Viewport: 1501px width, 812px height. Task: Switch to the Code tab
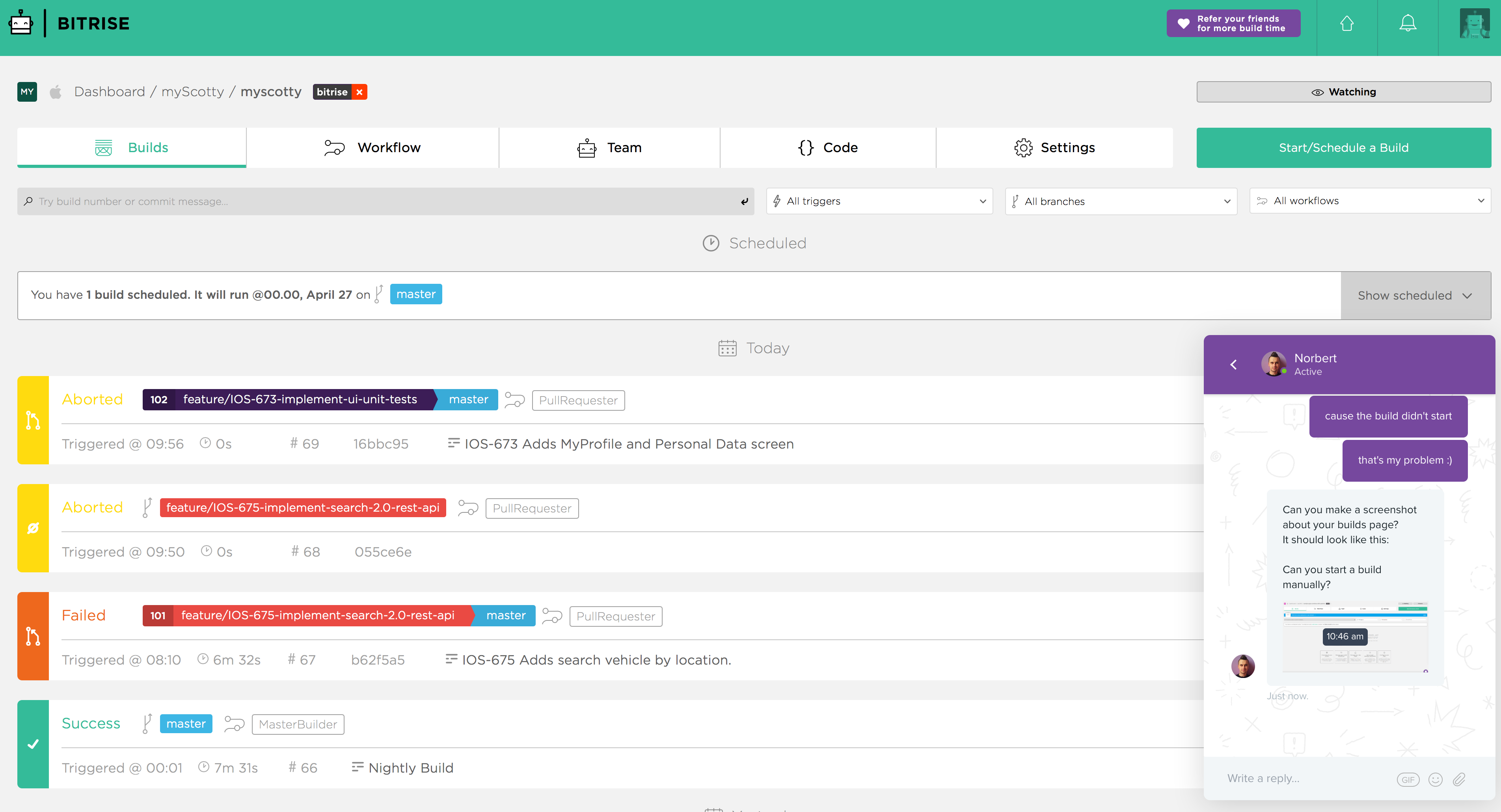(828, 147)
